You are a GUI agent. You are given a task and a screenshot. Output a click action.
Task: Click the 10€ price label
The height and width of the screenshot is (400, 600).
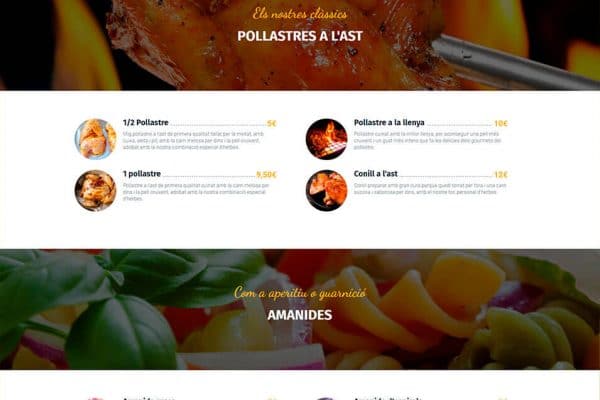(501, 123)
